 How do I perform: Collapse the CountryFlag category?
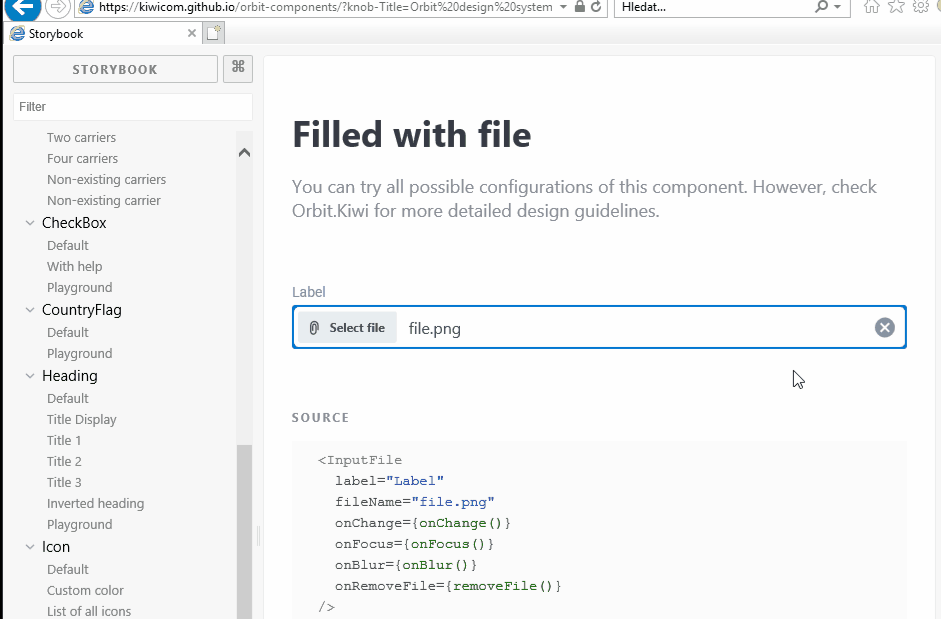[x=29, y=309]
